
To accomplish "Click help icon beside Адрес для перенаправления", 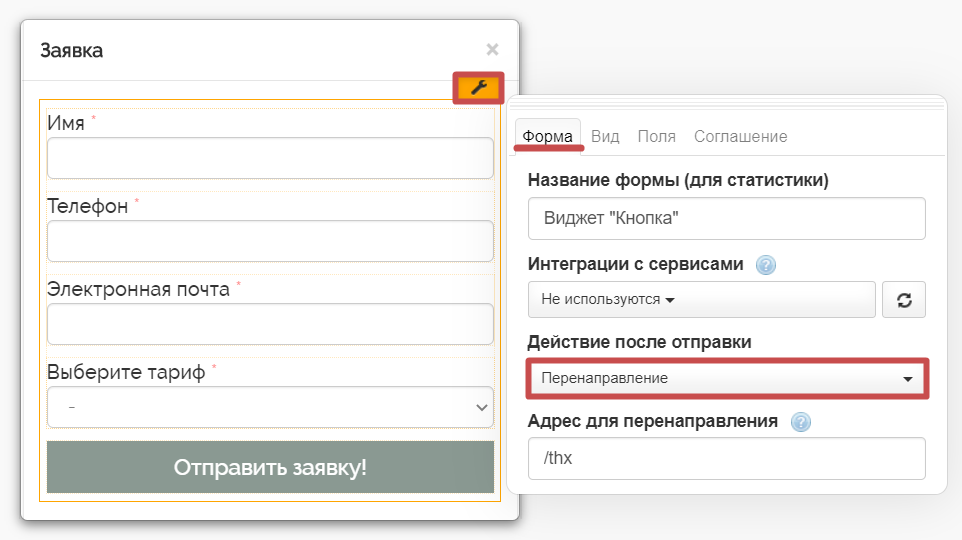I will [x=800, y=422].
